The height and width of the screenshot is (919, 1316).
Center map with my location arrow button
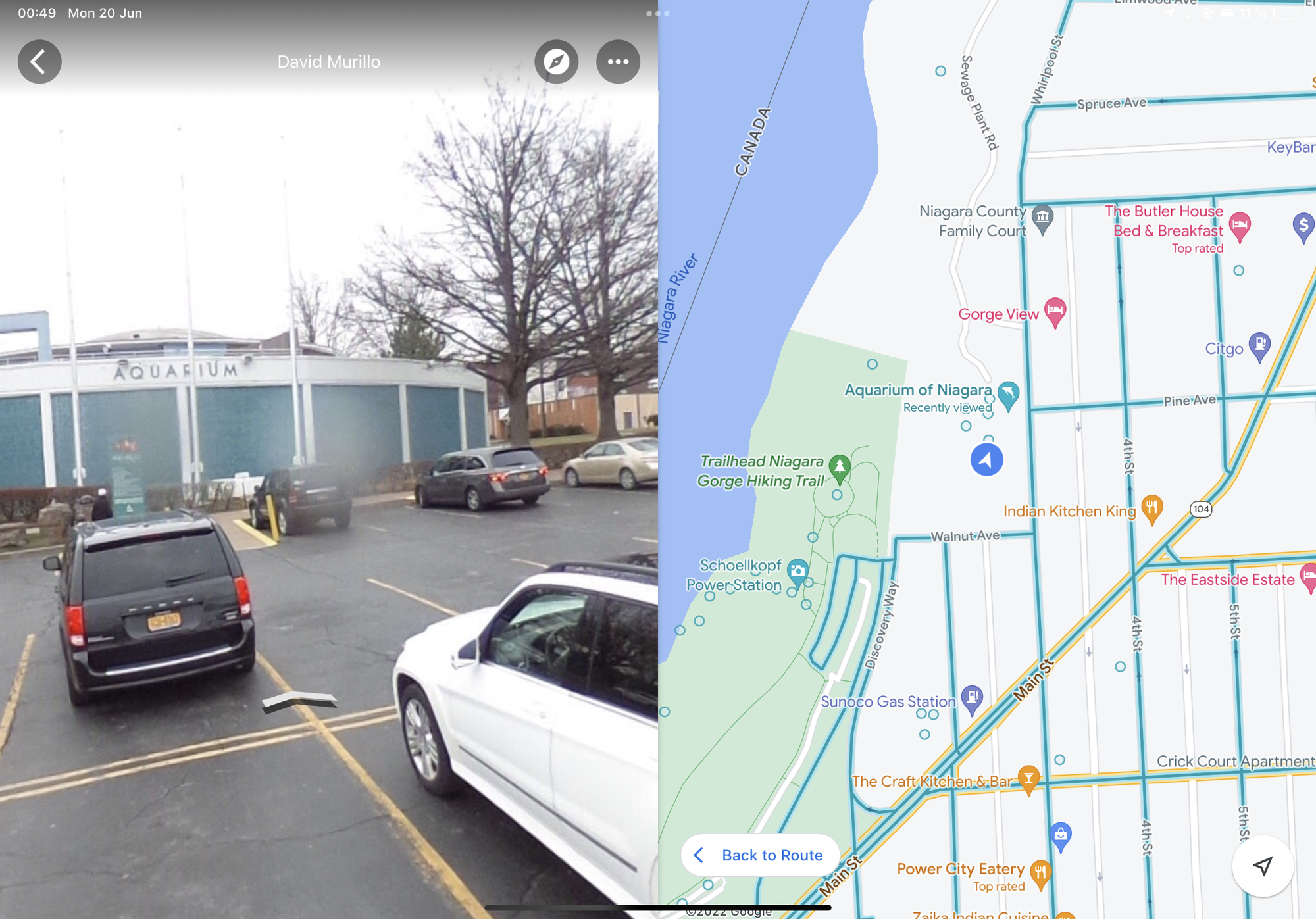coord(1263,866)
